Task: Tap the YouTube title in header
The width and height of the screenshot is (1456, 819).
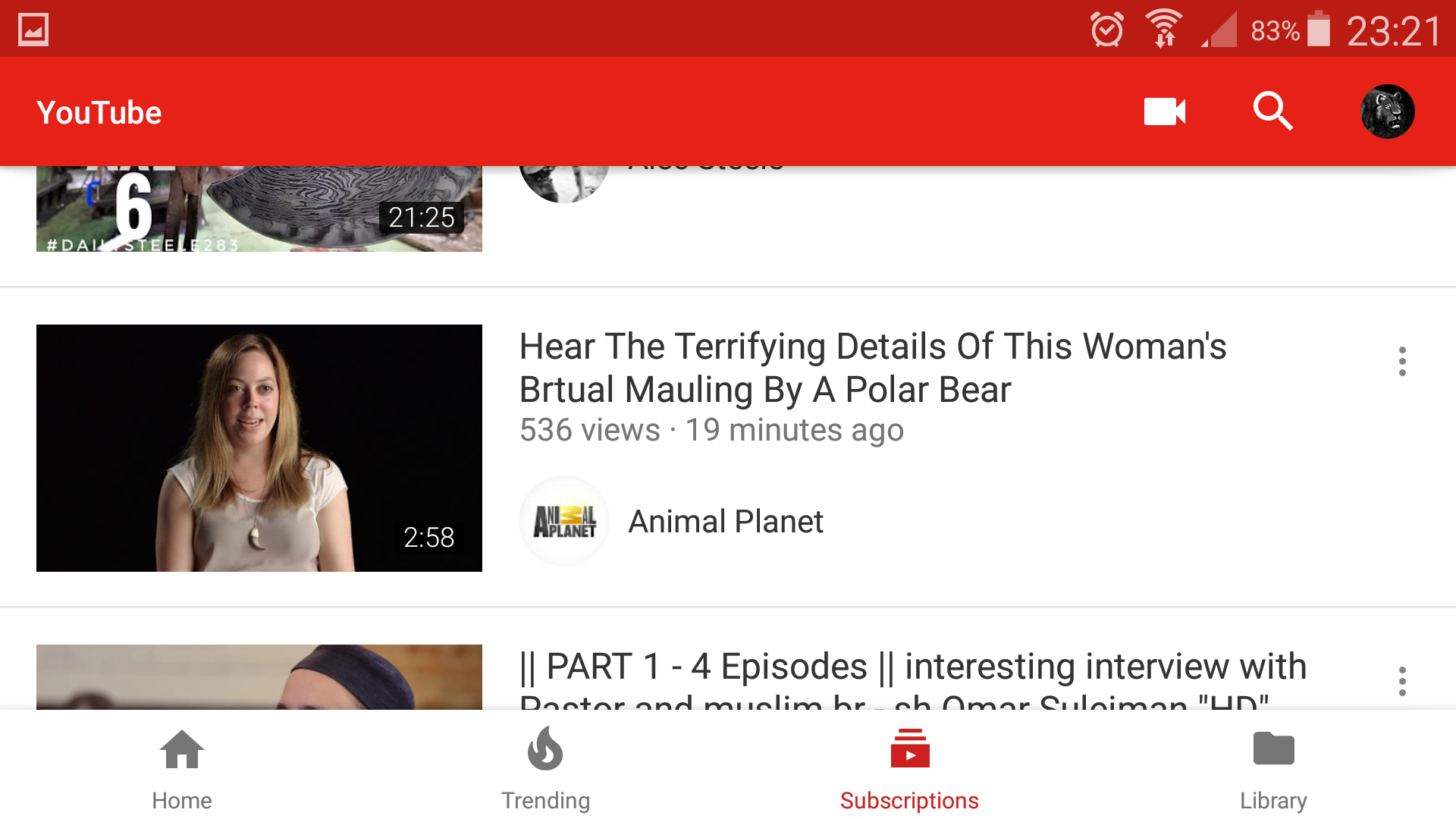Action: pos(99,112)
